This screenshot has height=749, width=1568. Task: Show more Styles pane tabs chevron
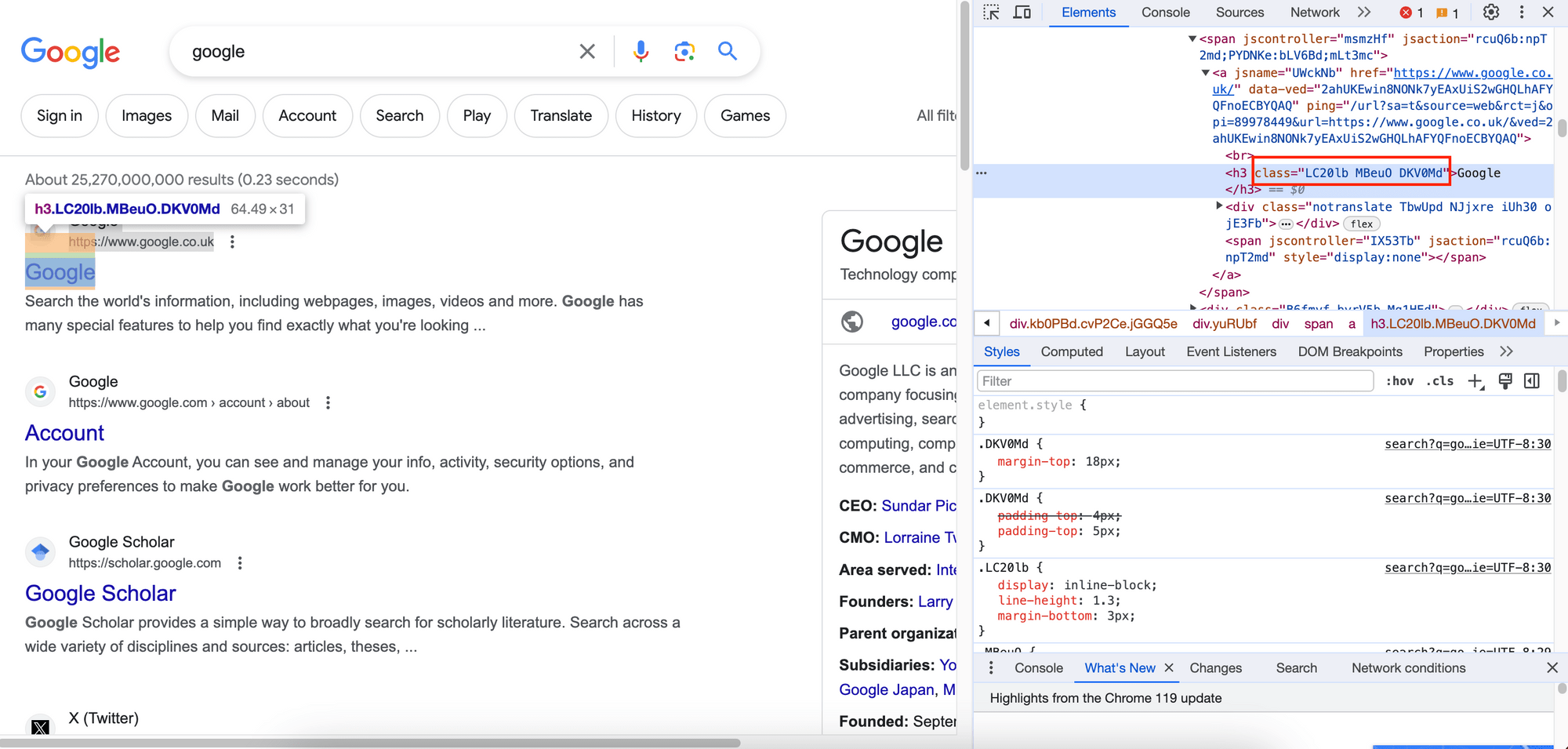1506,352
